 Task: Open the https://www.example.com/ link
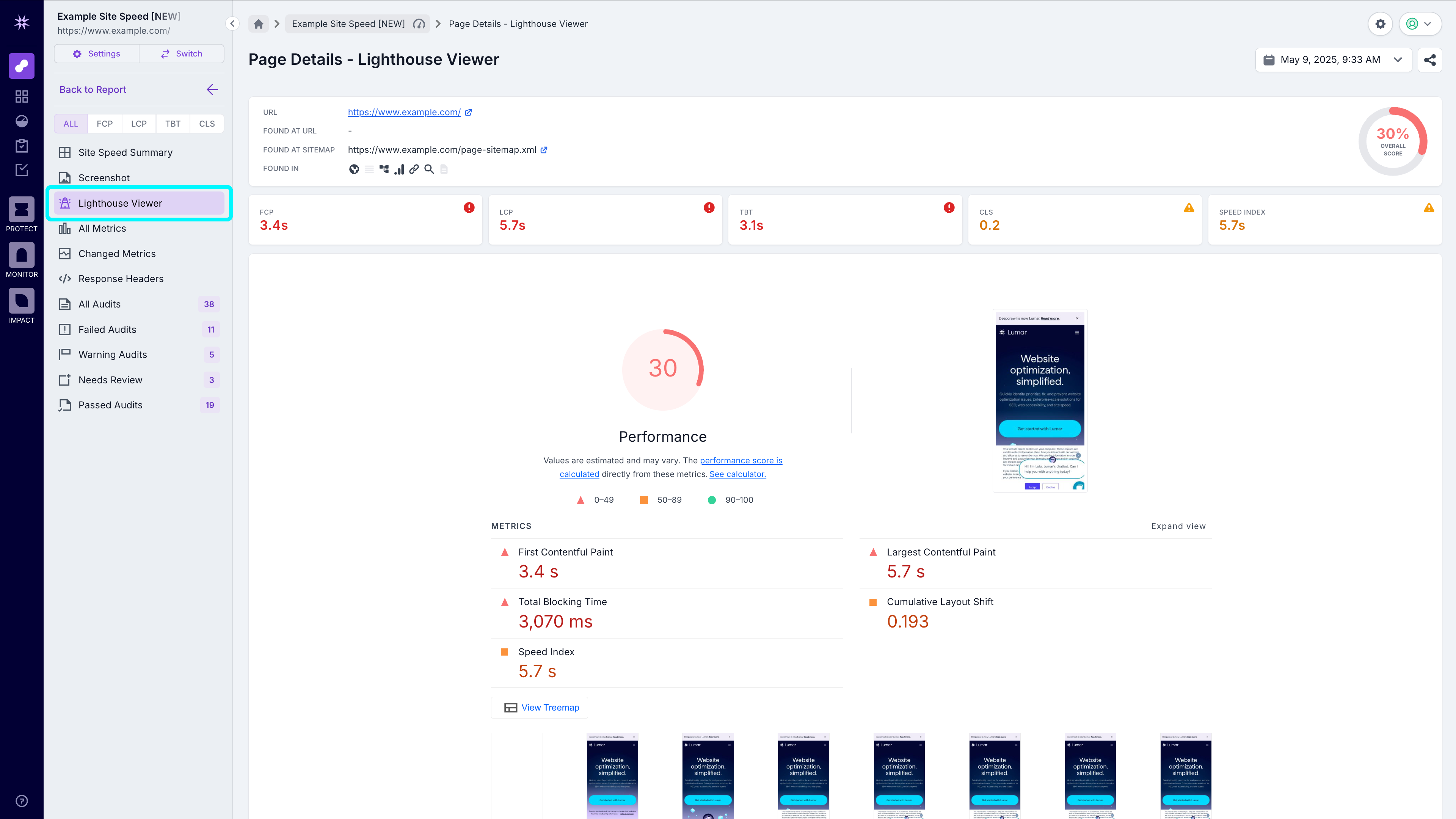click(x=404, y=113)
